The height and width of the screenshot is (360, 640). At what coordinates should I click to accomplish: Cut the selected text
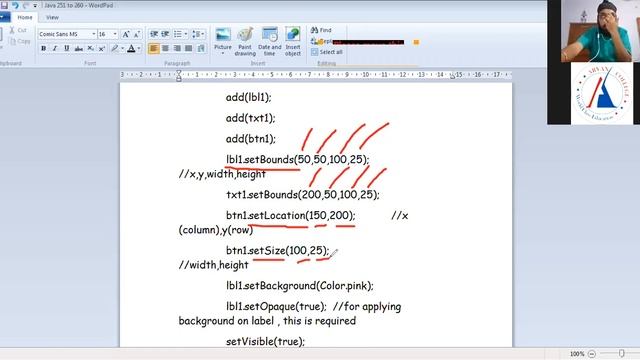pos(18,30)
